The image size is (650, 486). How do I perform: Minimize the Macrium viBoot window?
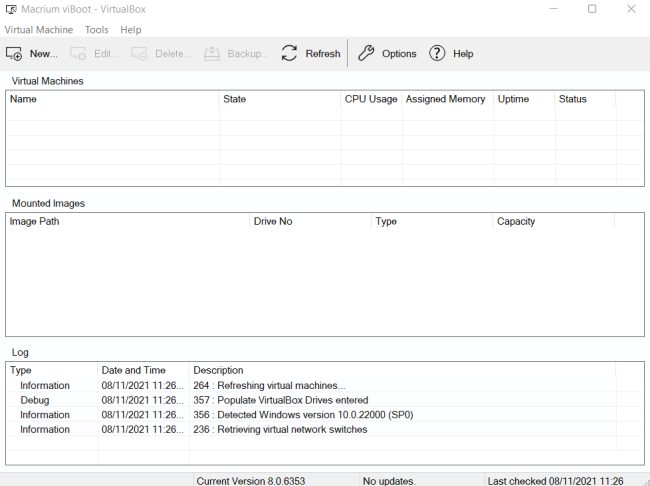[x=553, y=9]
